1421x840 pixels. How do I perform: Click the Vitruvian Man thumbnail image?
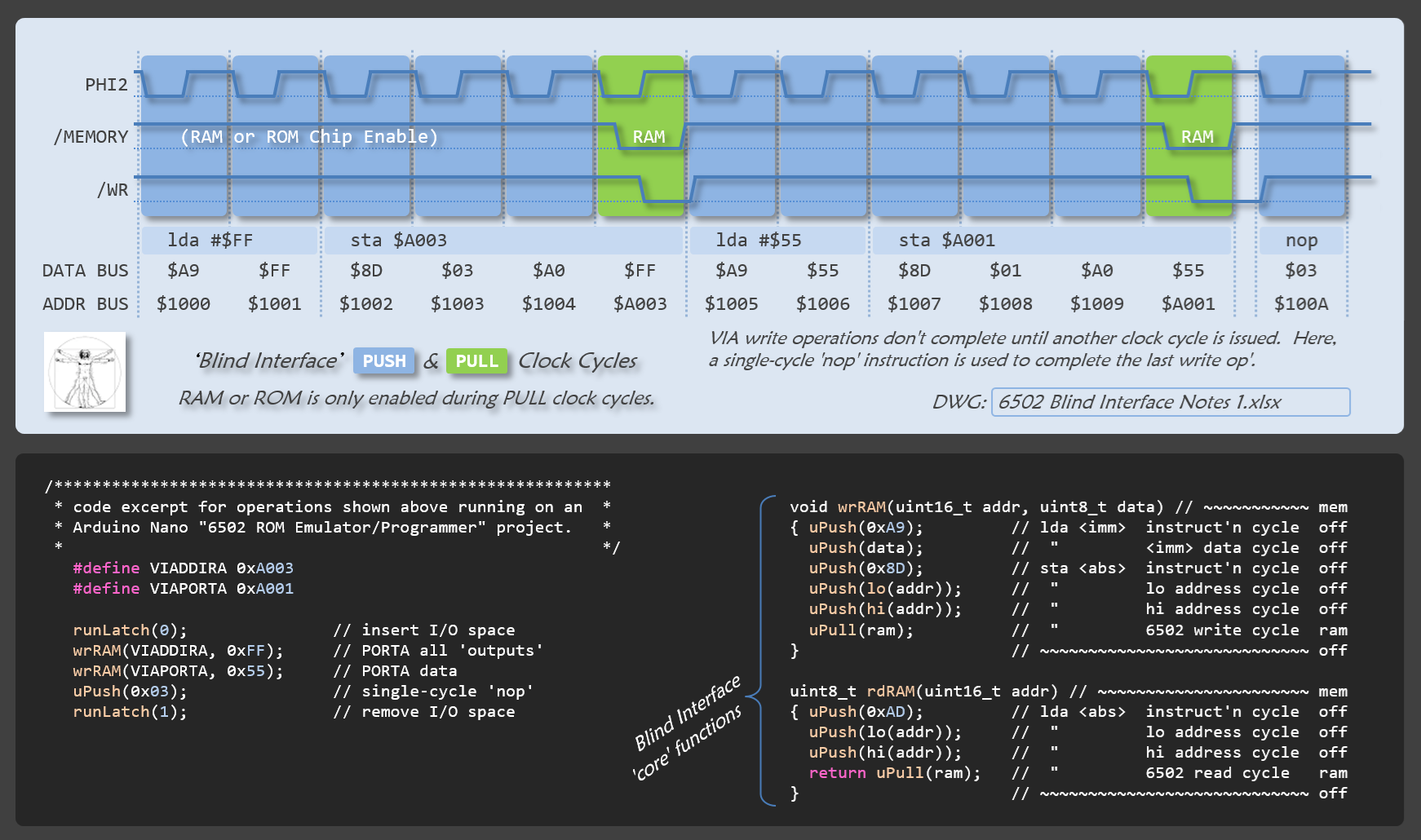pyautogui.click(x=85, y=372)
